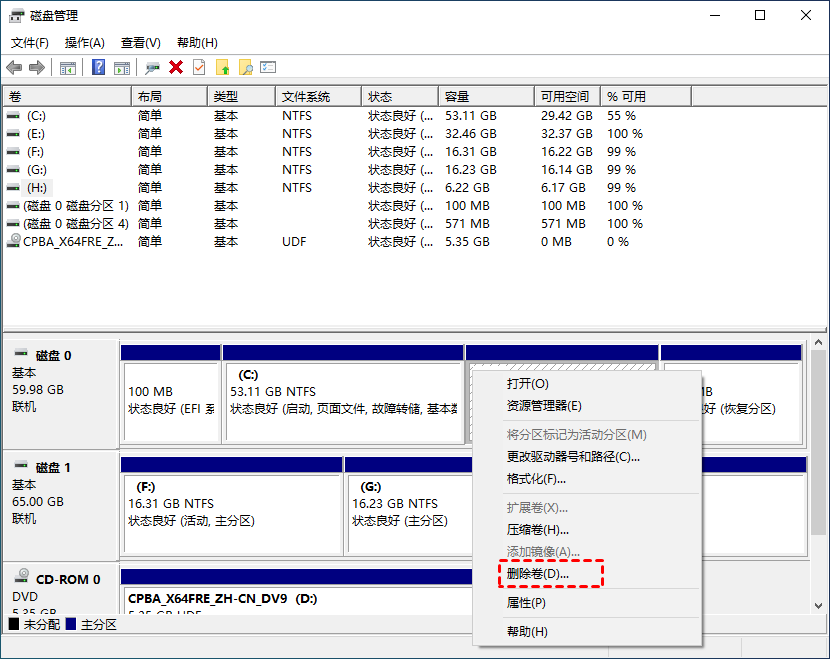The image size is (830, 659).
Task: Click the show/hide action pane toolbar icon
Action: point(123,67)
